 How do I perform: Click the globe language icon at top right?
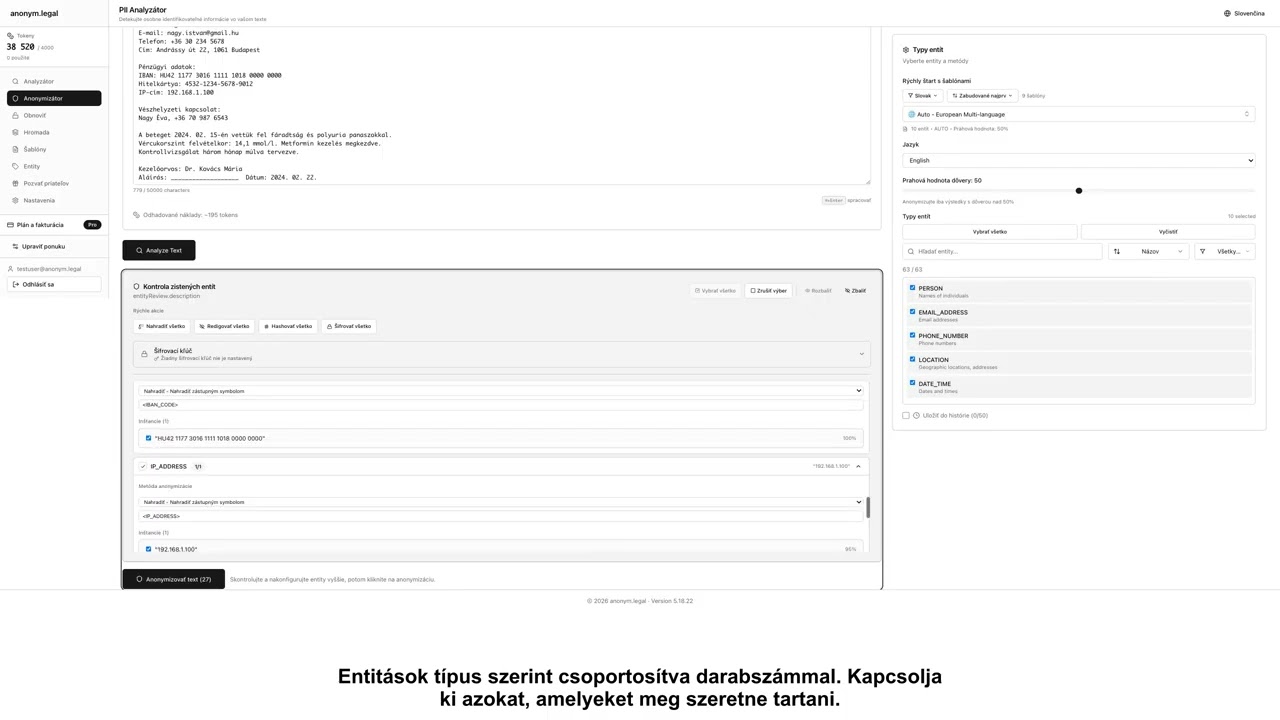(x=1227, y=13)
